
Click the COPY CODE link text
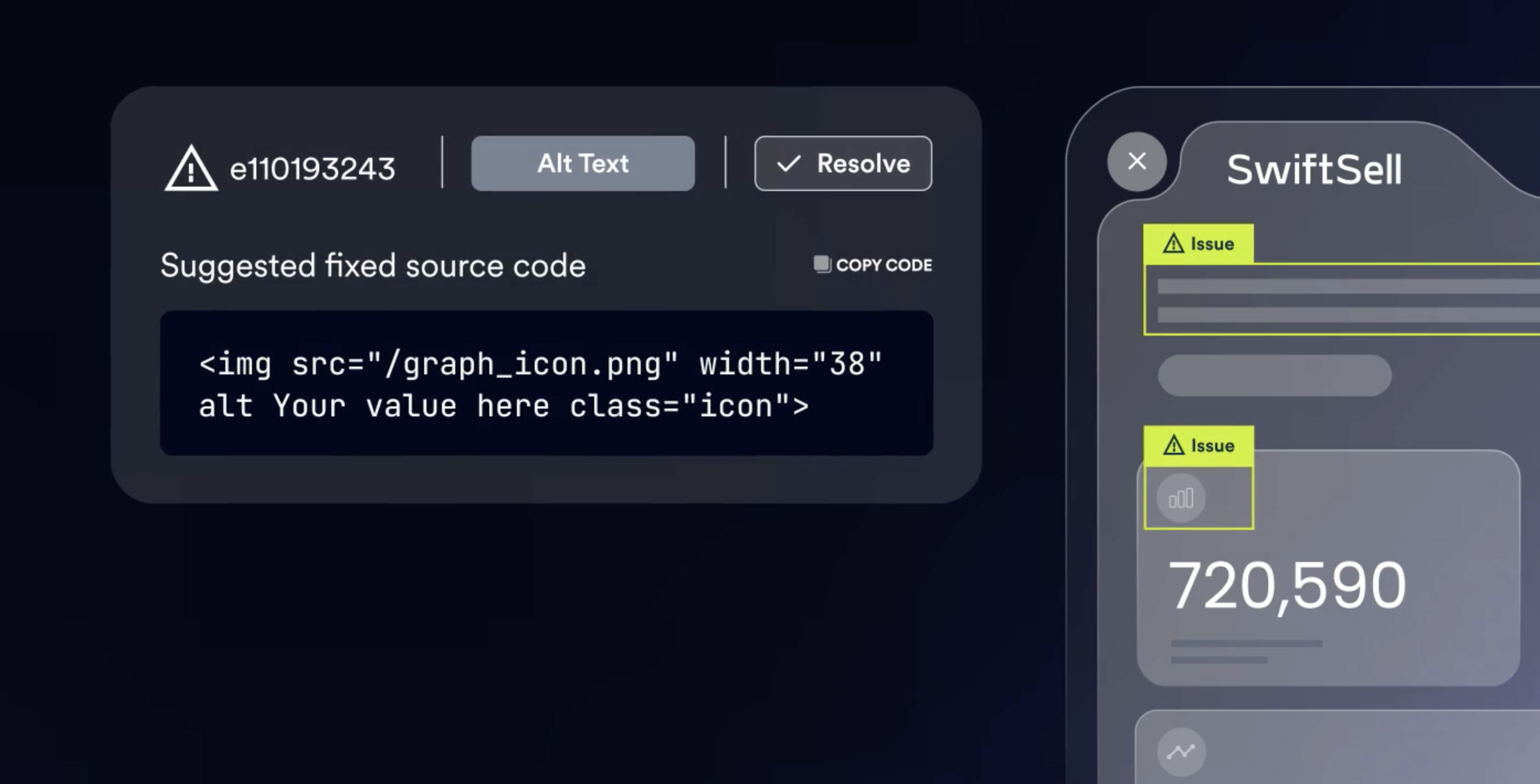883,264
